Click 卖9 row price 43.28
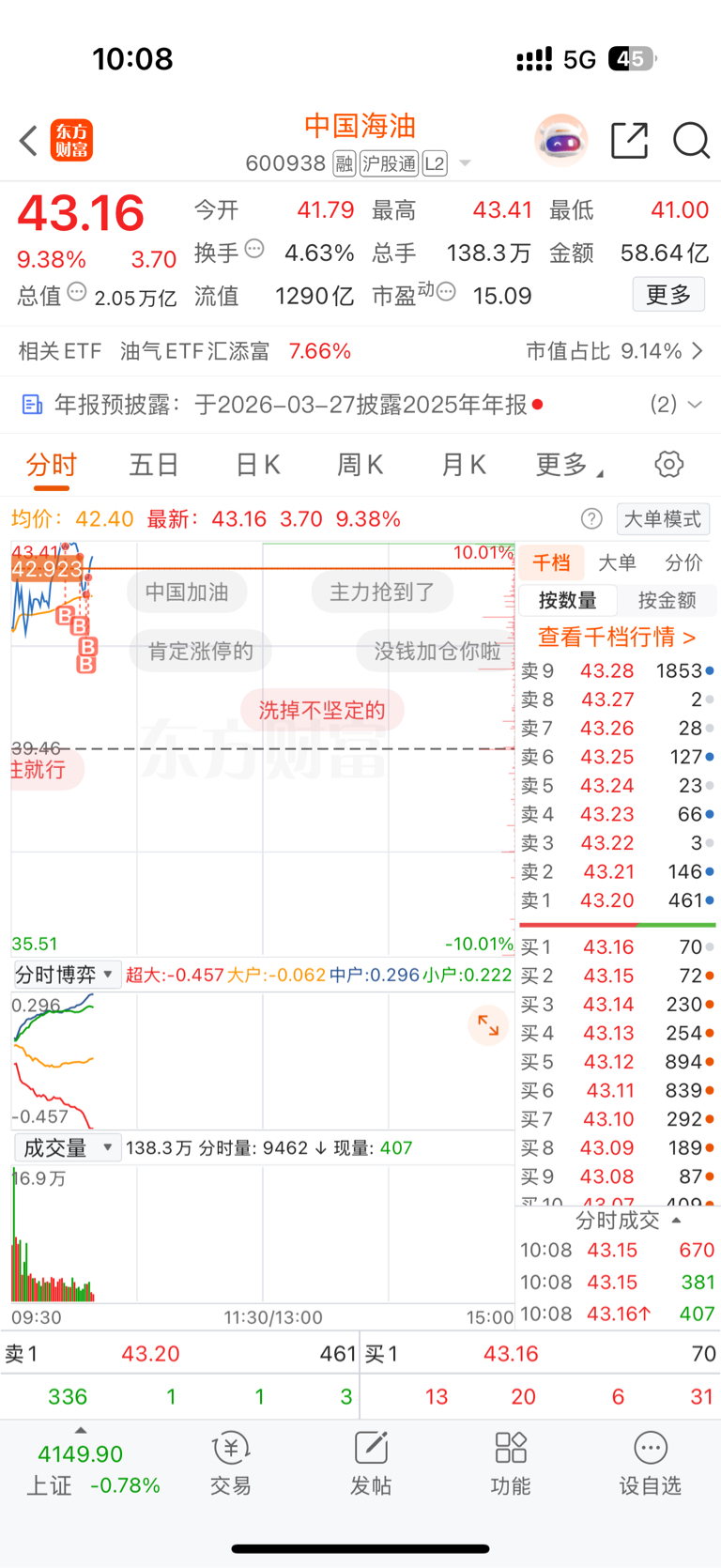The height and width of the screenshot is (1568, 721). [607, 671]
